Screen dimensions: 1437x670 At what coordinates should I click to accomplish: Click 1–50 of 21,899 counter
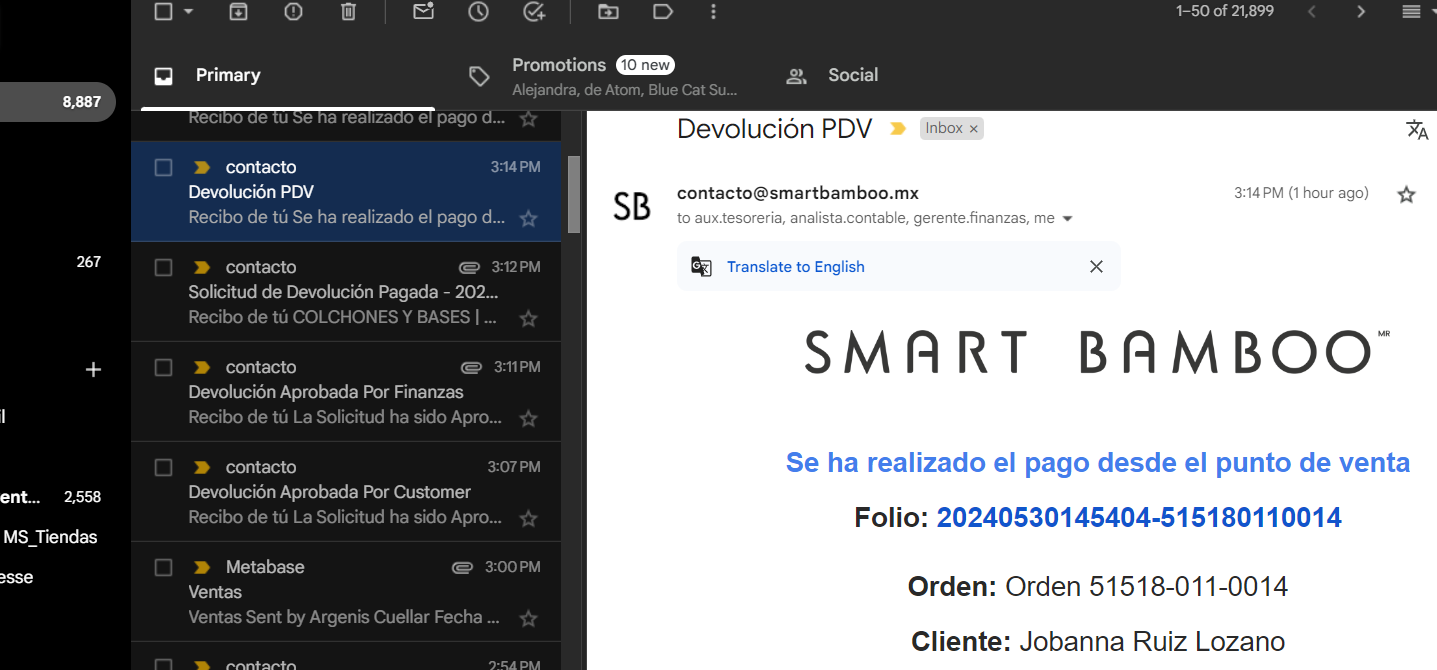point(1225,11)
